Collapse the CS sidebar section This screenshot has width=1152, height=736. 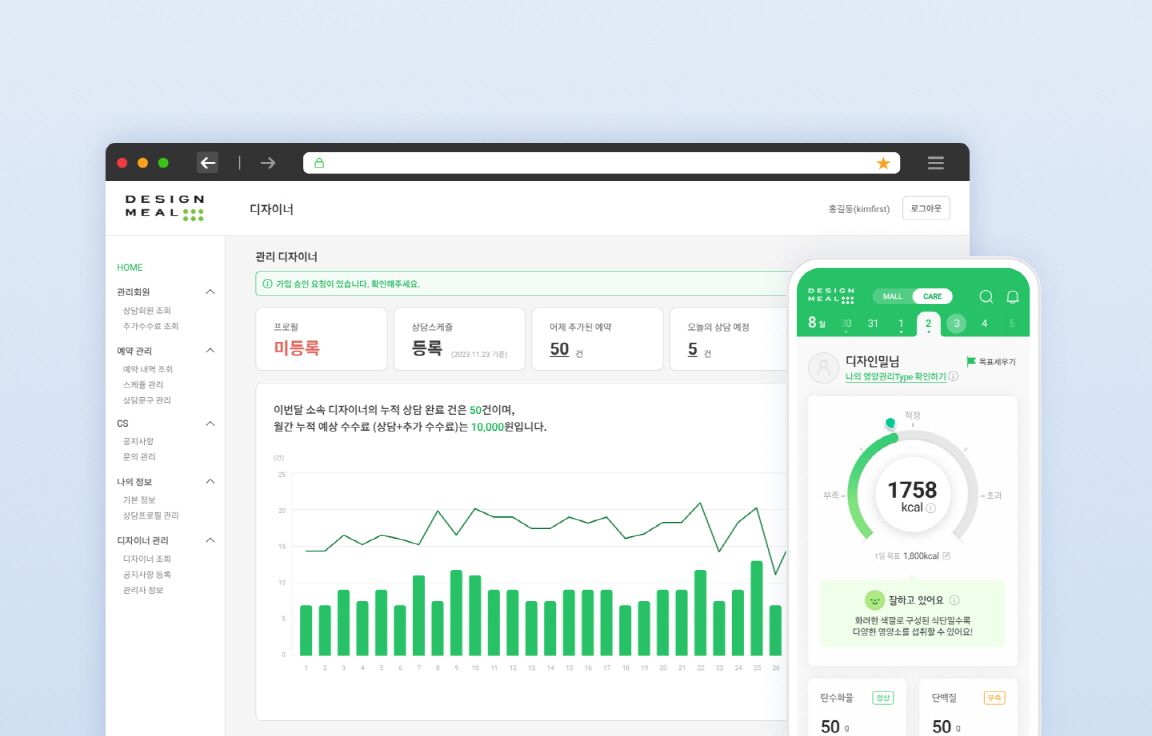(210, 423)
